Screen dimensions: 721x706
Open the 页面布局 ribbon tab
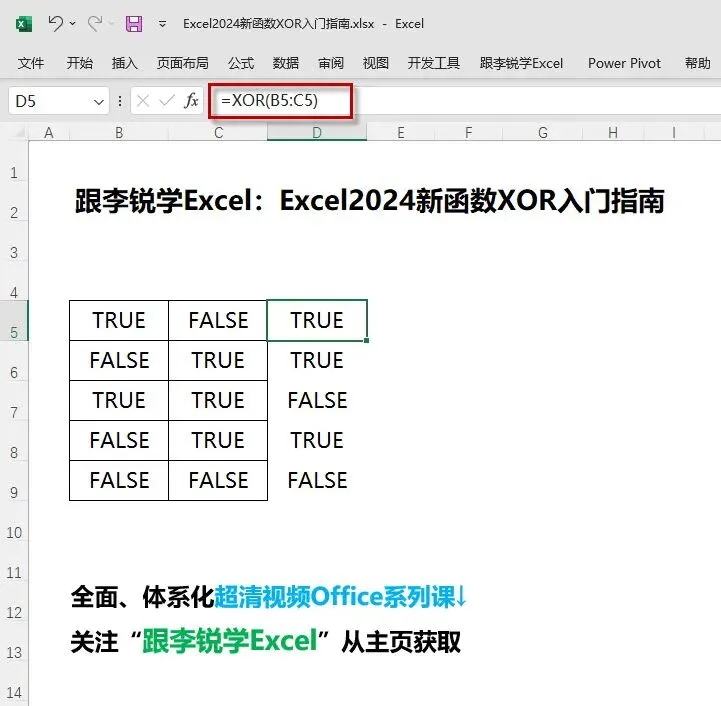pyautogui.click(x=183, y=63)
